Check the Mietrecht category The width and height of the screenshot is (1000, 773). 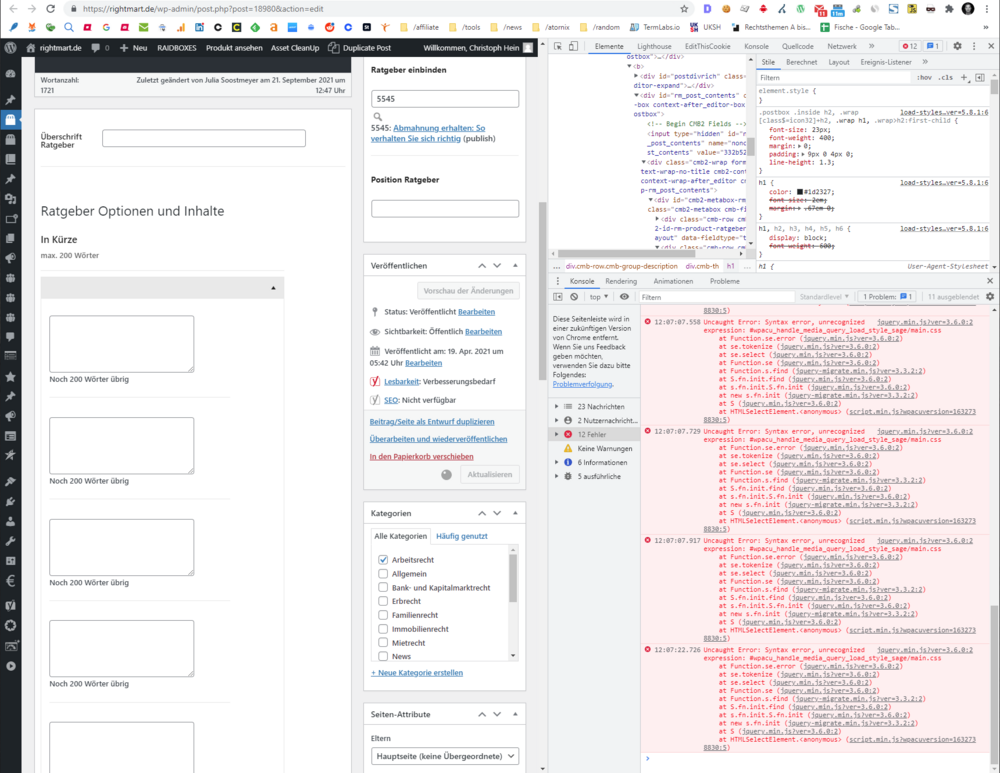383,642
